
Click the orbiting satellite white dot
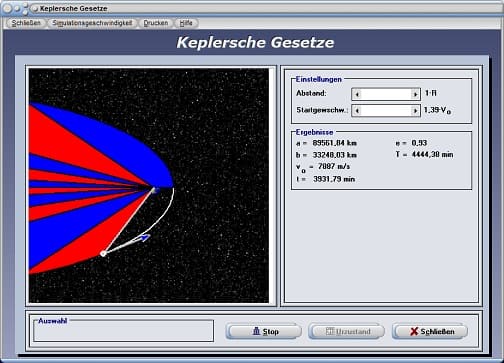pos(103,254)
